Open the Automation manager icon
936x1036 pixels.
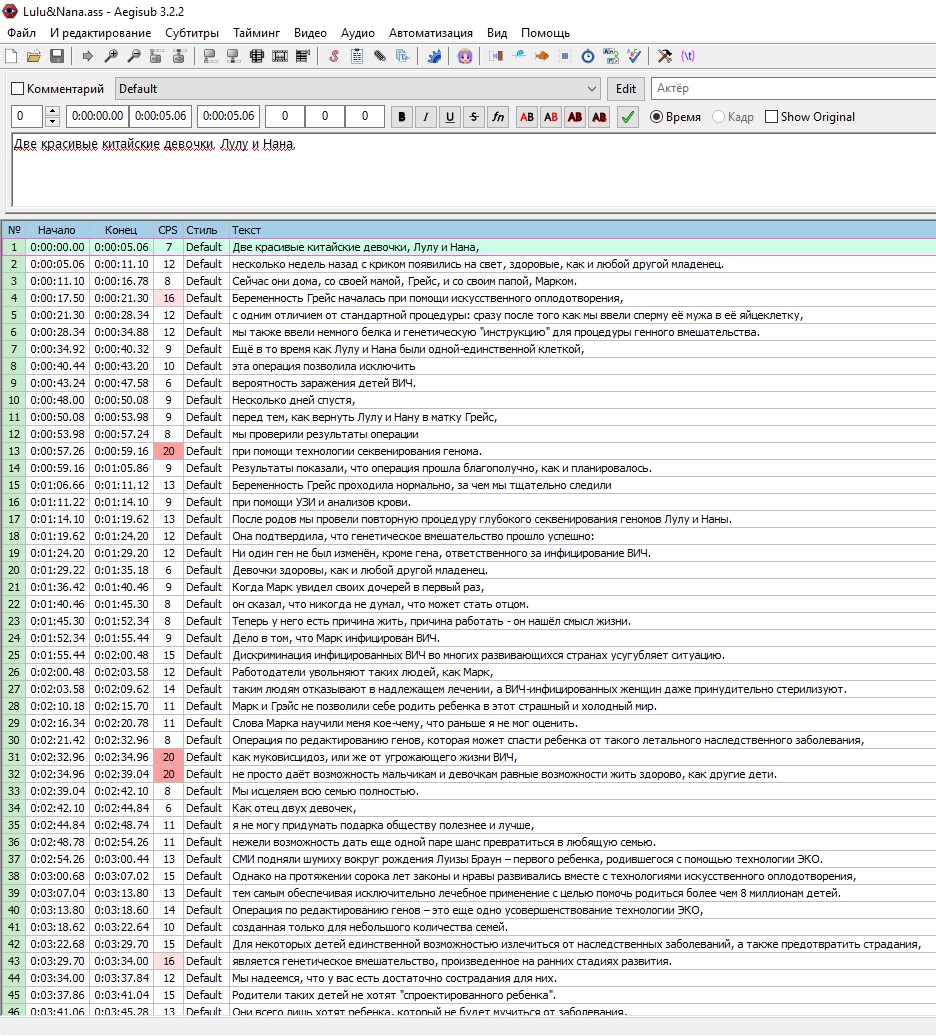pos(434,56)
